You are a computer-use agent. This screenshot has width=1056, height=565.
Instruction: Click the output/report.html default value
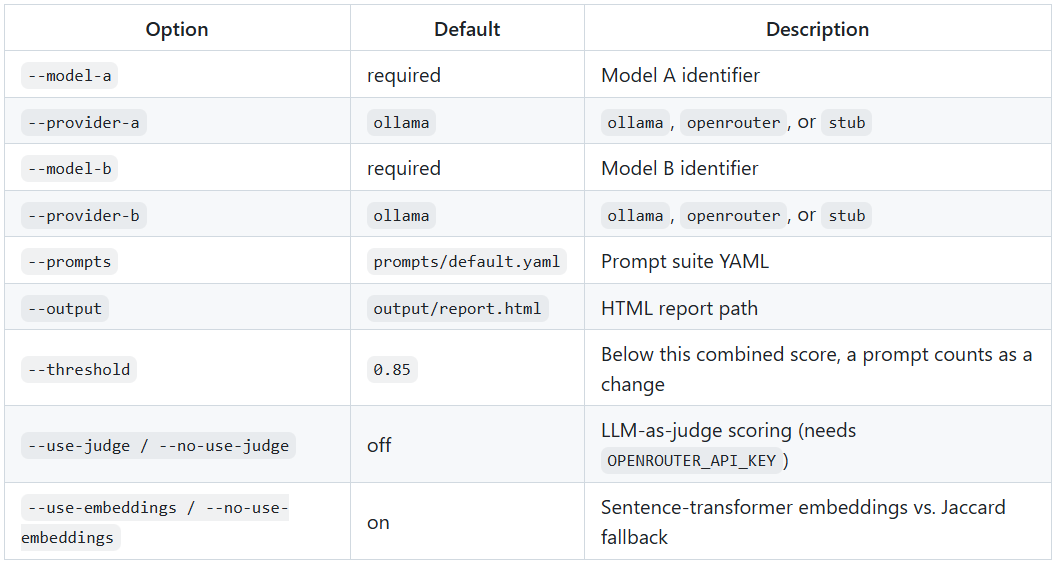[x=457, y=308]
